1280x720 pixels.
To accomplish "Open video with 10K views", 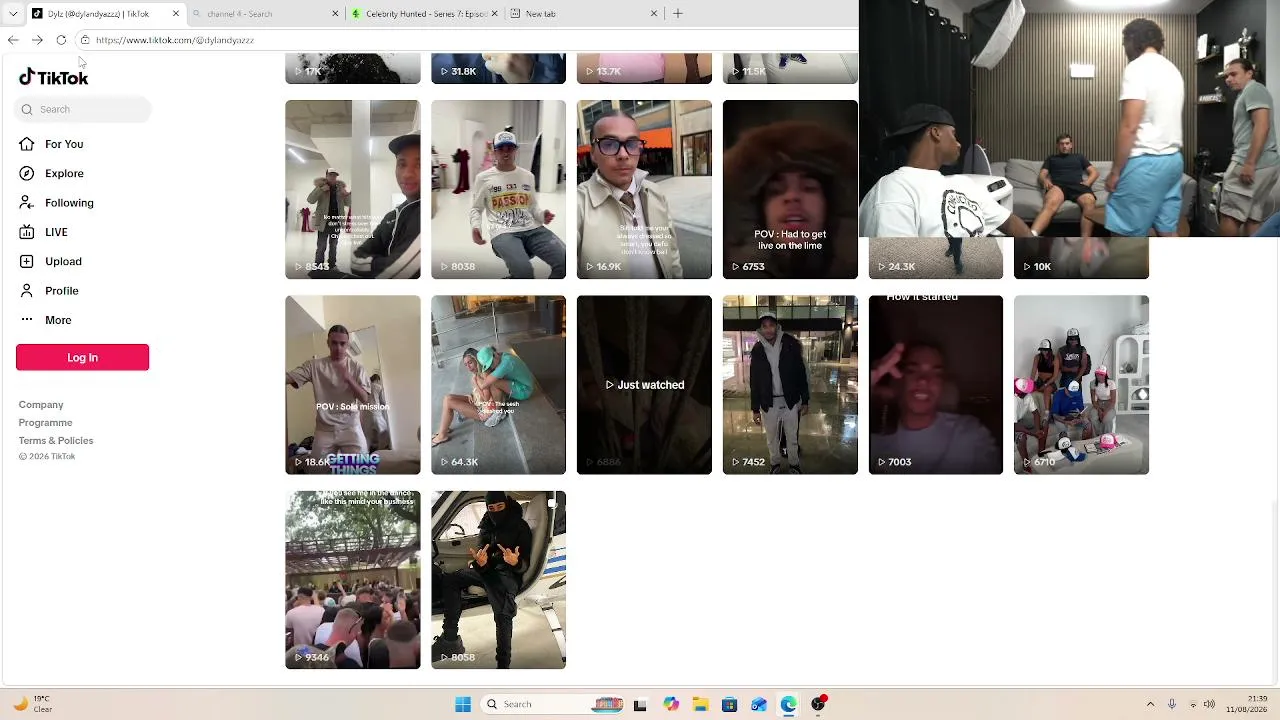I will (x=1081, y=258).
